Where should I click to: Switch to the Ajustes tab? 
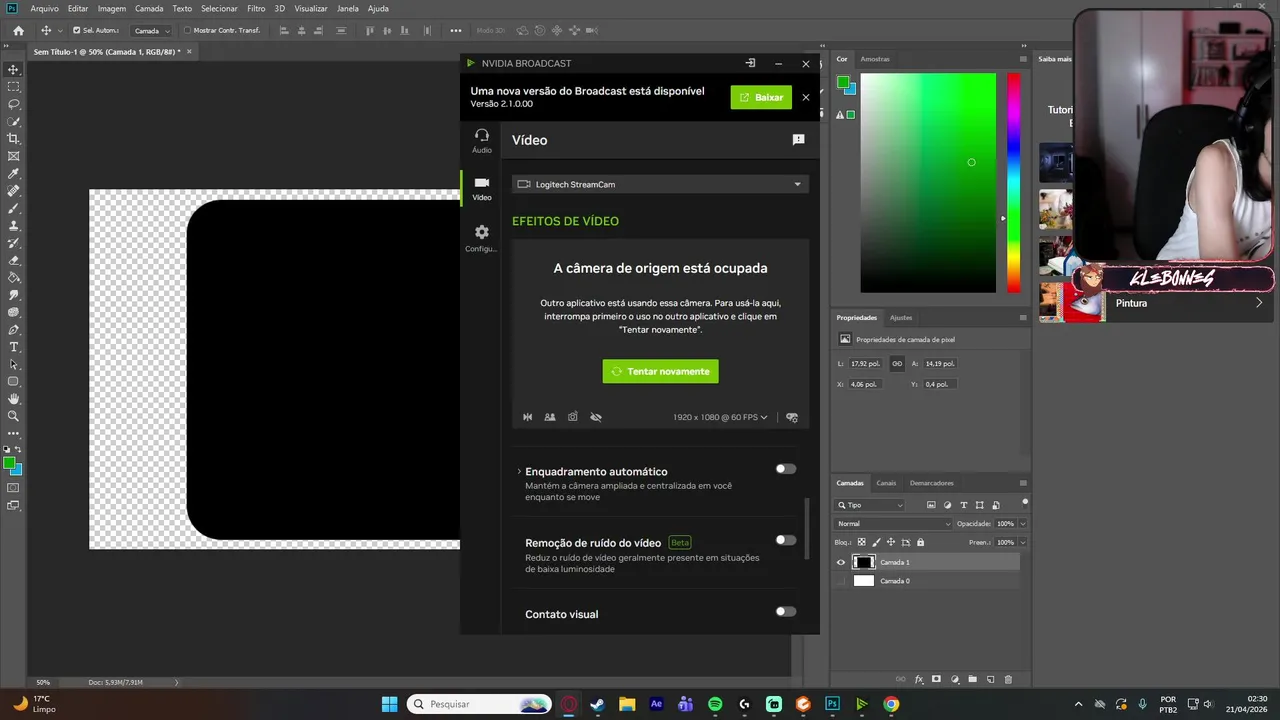(x=901, y=317)
